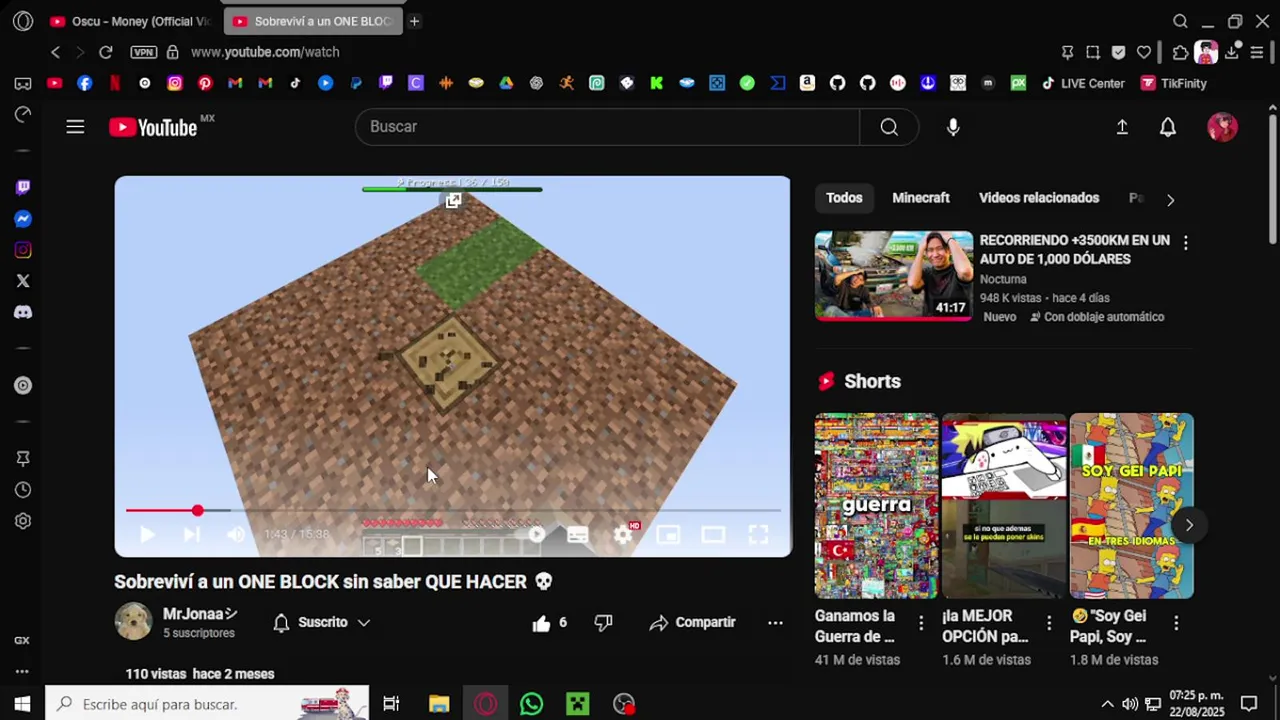This screenshot has width=1280, height=720.
Task: Open the browser snapshot tool icon
Action: click(x=1093, y=52)
